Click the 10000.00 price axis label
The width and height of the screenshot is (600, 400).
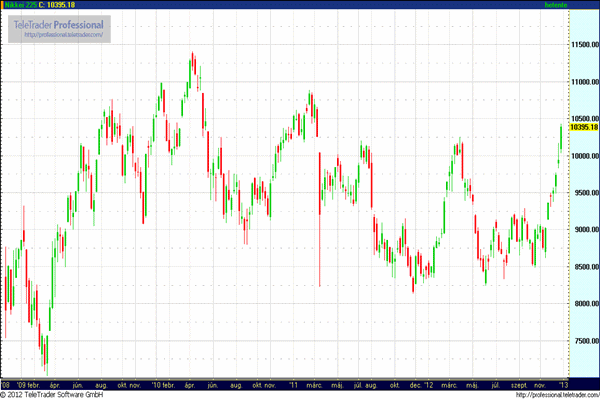pos(584,156)
